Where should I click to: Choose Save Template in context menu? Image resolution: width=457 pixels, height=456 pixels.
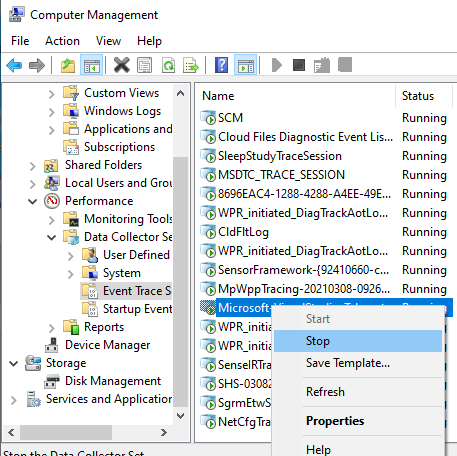tap(358, 363)
